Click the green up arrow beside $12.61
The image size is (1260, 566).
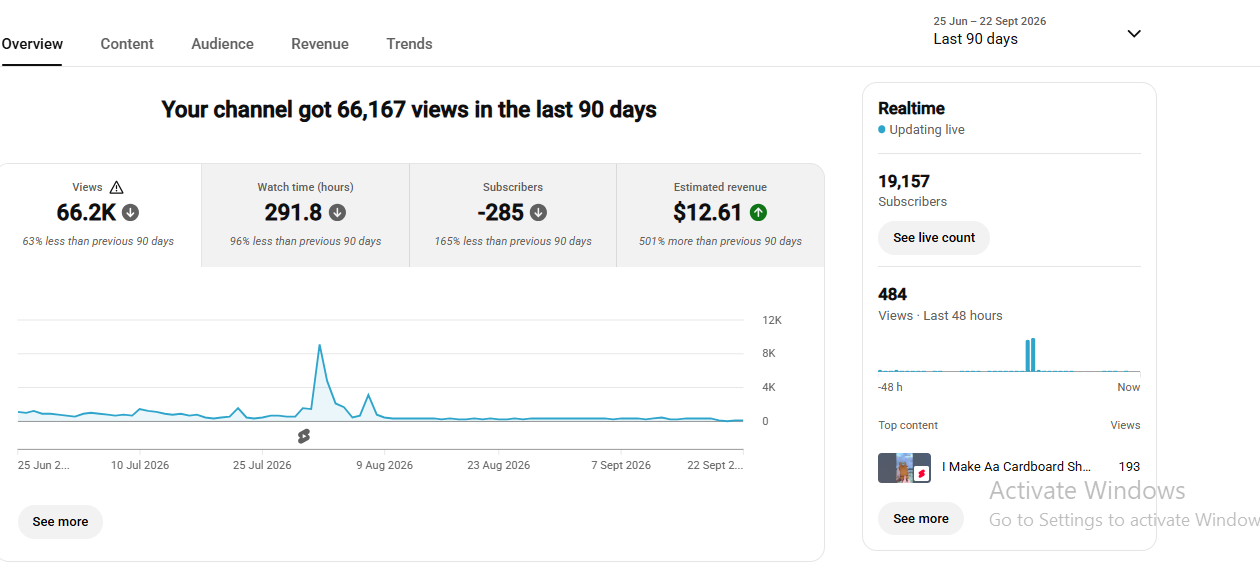pyautogui.click(x=759, y=212)
